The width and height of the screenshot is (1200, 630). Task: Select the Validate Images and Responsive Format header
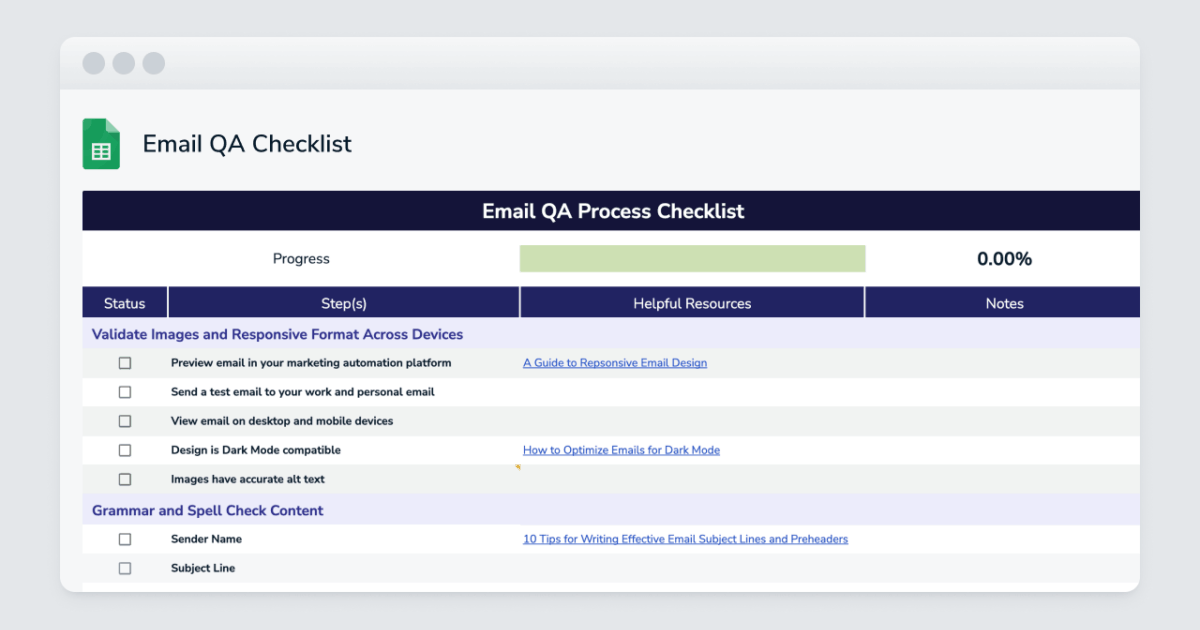[276, 334]
